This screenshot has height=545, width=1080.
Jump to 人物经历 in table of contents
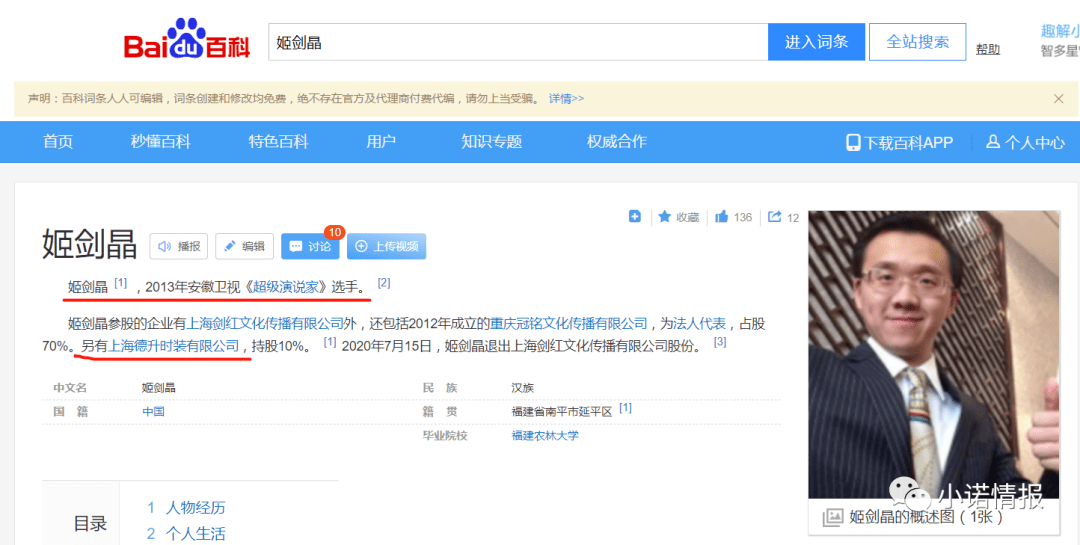195,508
